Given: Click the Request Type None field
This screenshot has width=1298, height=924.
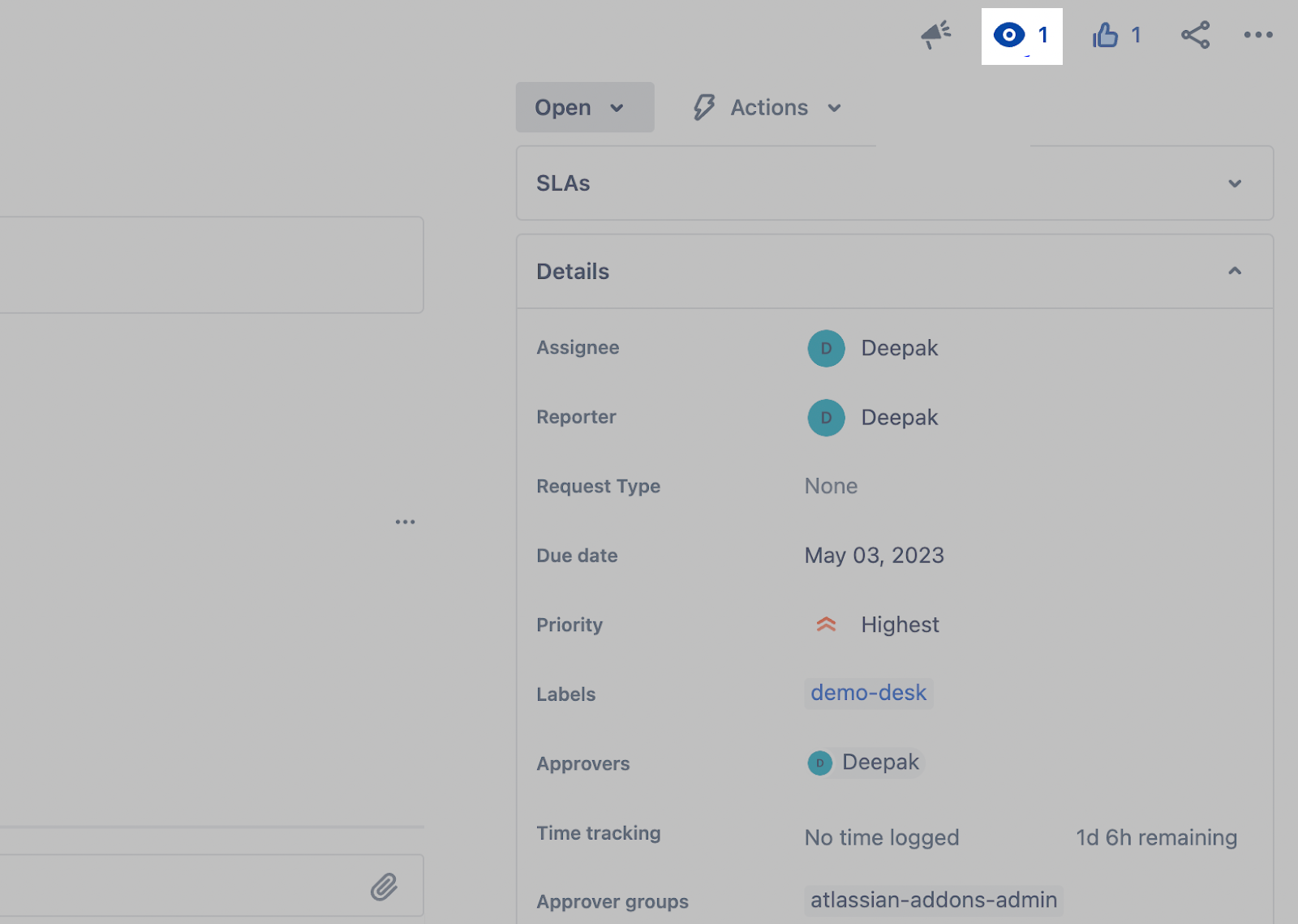Looking at the screenshot, I should 831,486.
